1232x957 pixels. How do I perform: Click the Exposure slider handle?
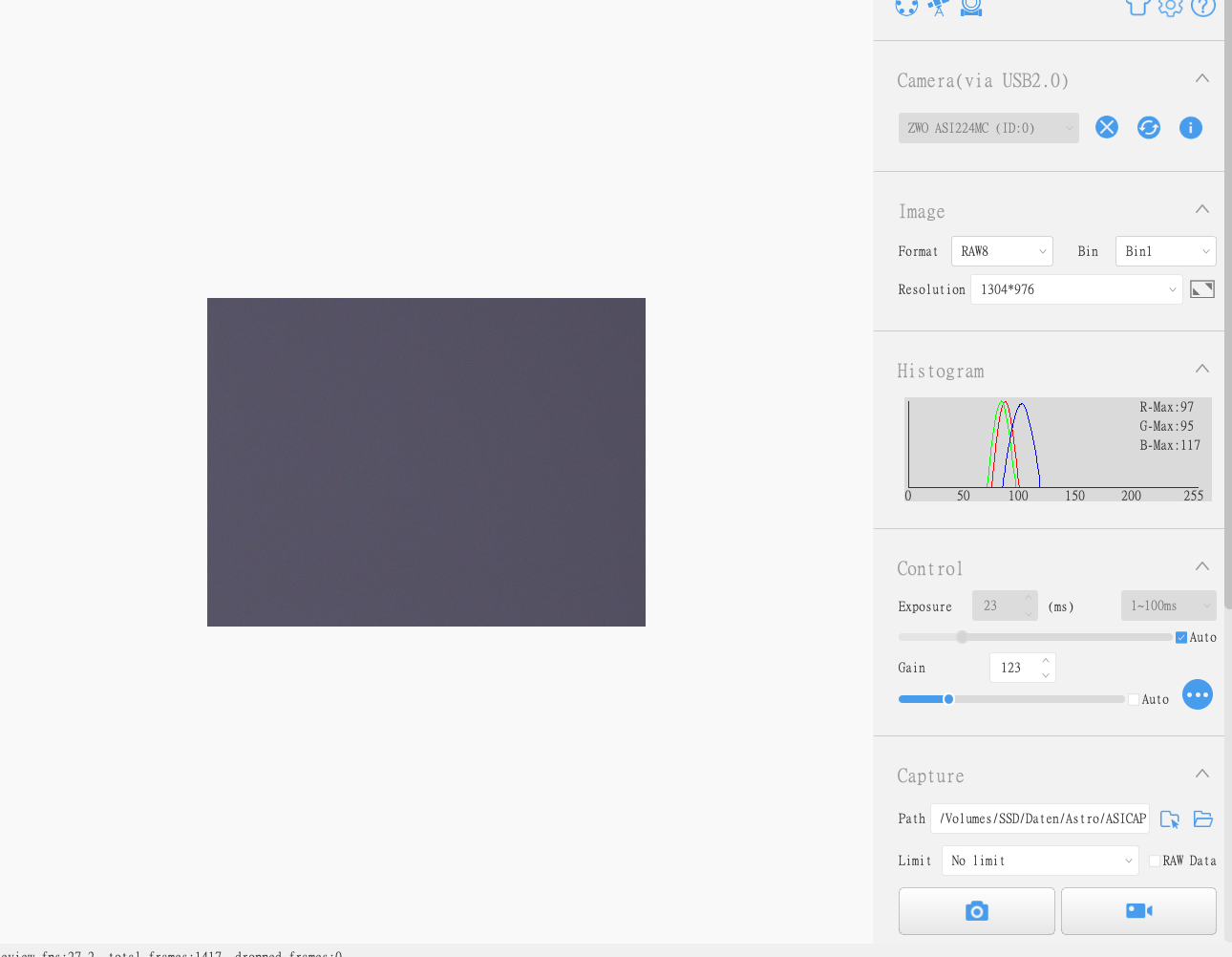pyautogui.click(x=962, y=637)
